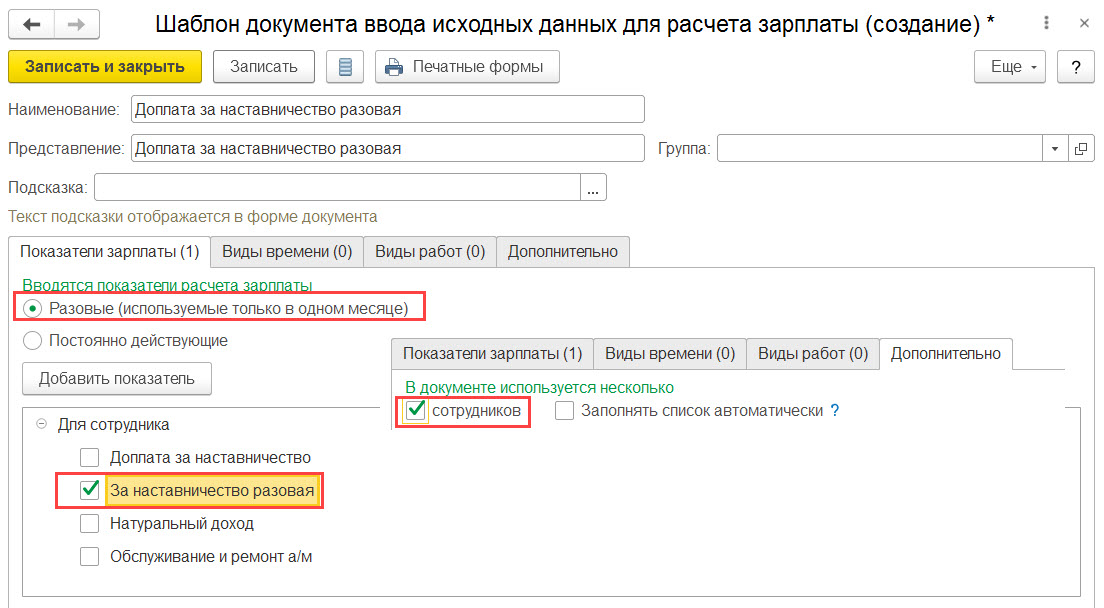Expand the Группа dropdown arrow
Image resolution: width=1104 pixels, height=608 pixels.
1055,148
